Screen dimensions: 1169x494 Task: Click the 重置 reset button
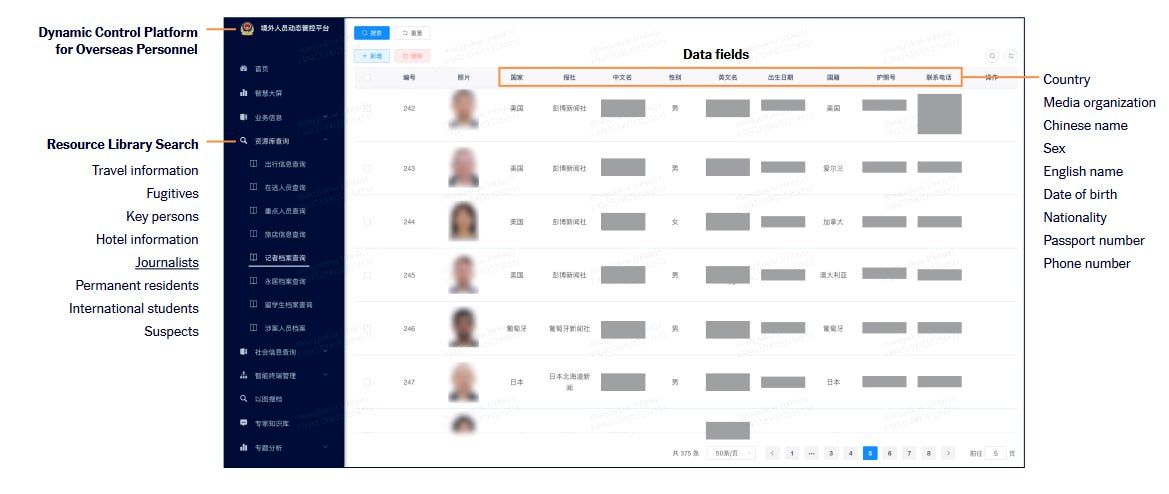[x=412, y=33]
